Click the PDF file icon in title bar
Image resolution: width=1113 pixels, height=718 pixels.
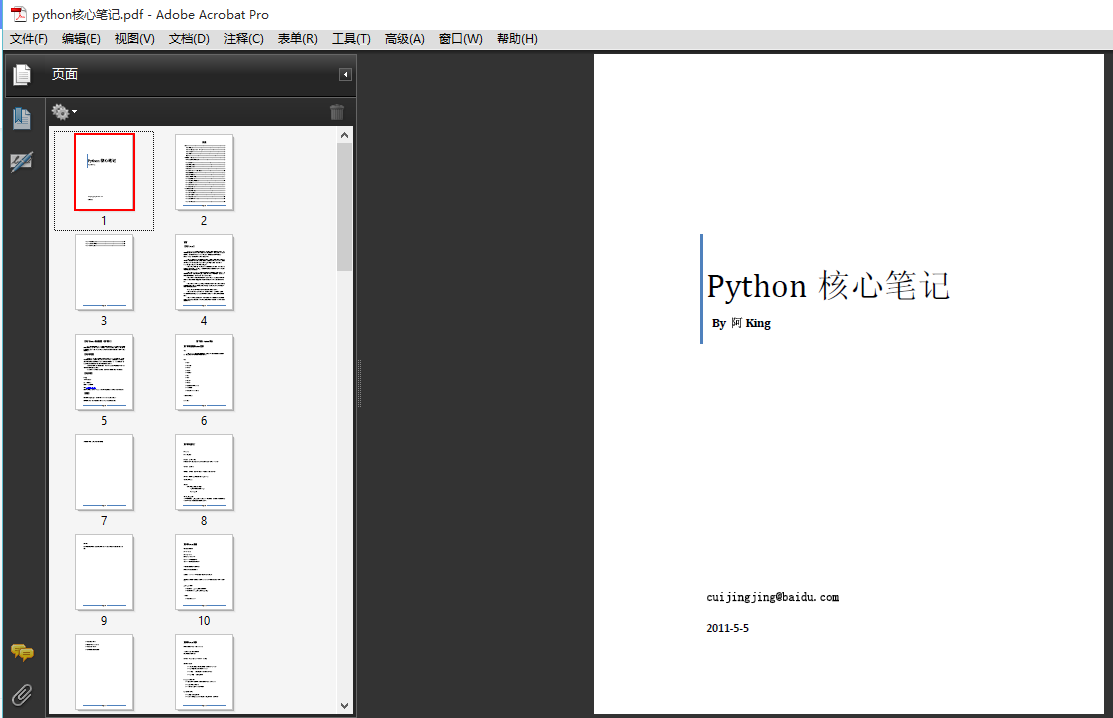[x=18, y=14]
